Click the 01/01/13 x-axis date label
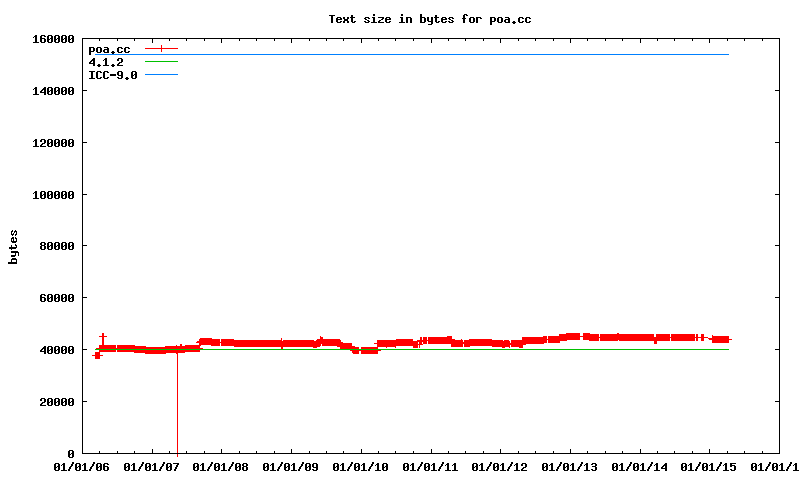 (x=570, y=467)
